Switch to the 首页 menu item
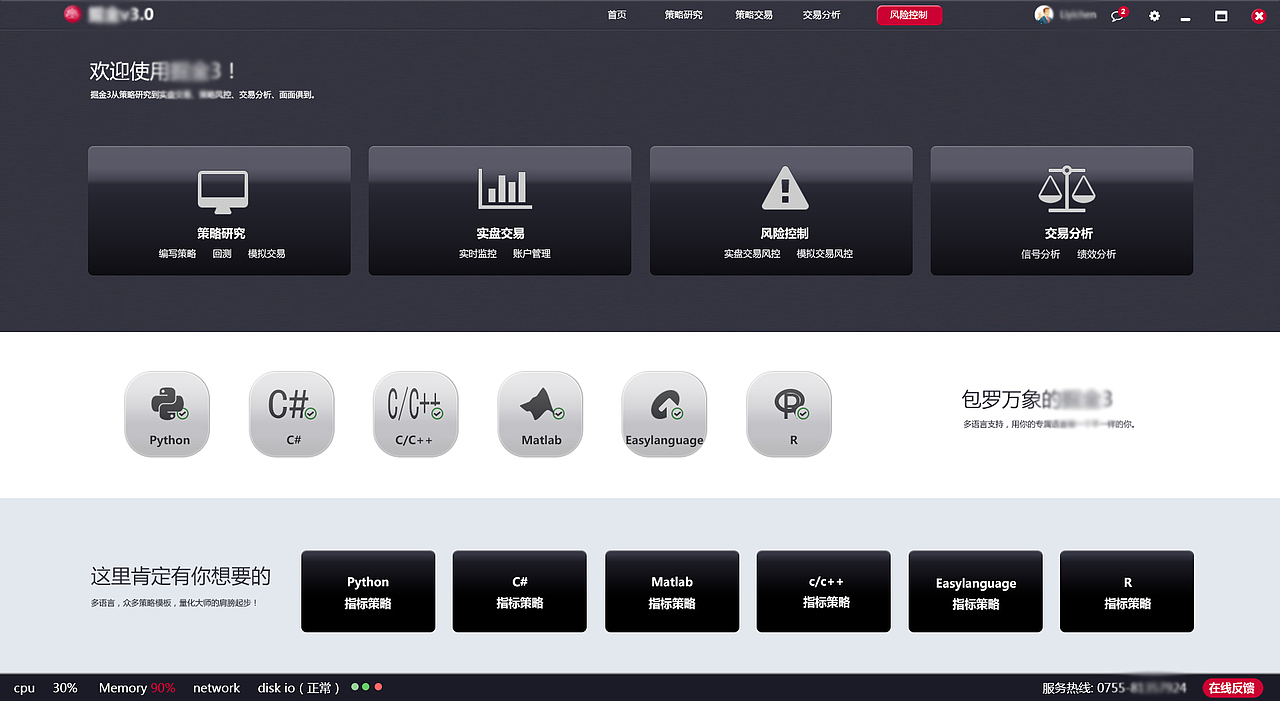The height and width of the screenshot is (701, 1280). 616,15
